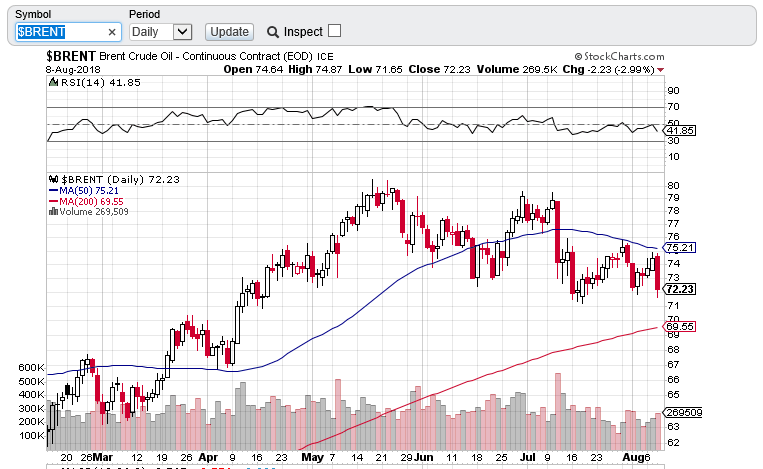
Task: Click the May label on date axis
Action: (x=312, y=457)
